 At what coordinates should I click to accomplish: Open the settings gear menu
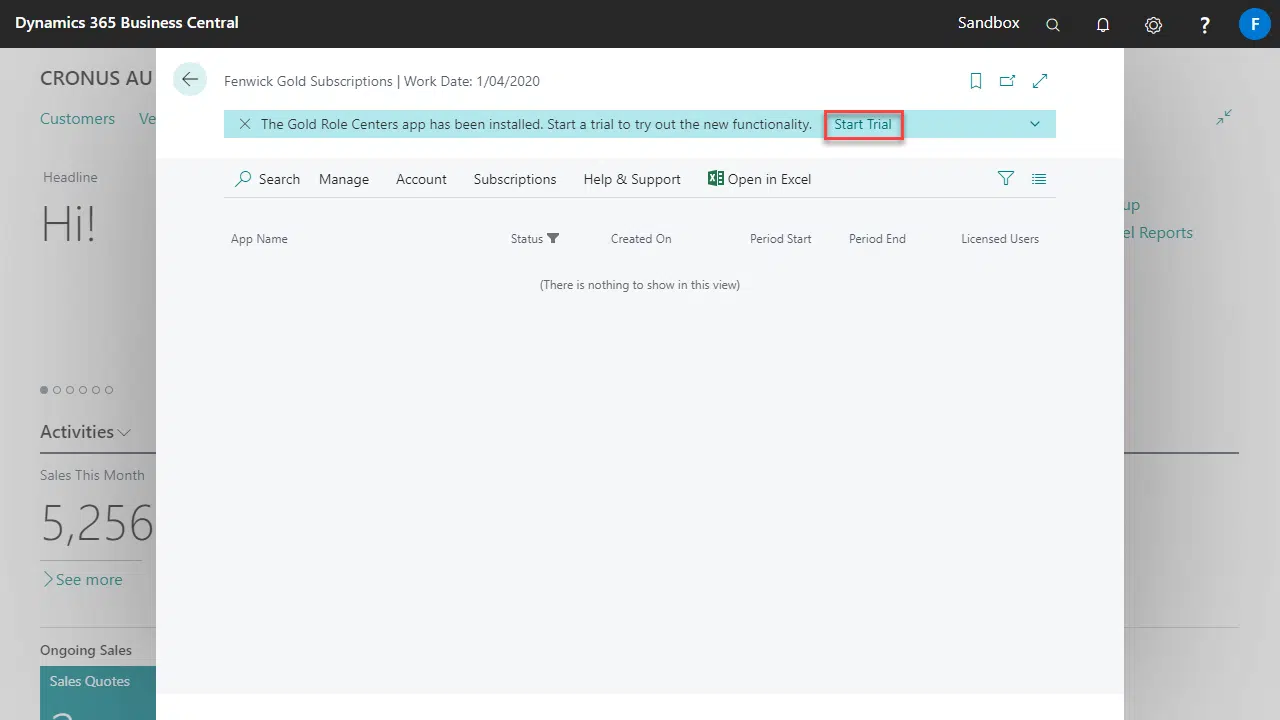(1153, 25)
